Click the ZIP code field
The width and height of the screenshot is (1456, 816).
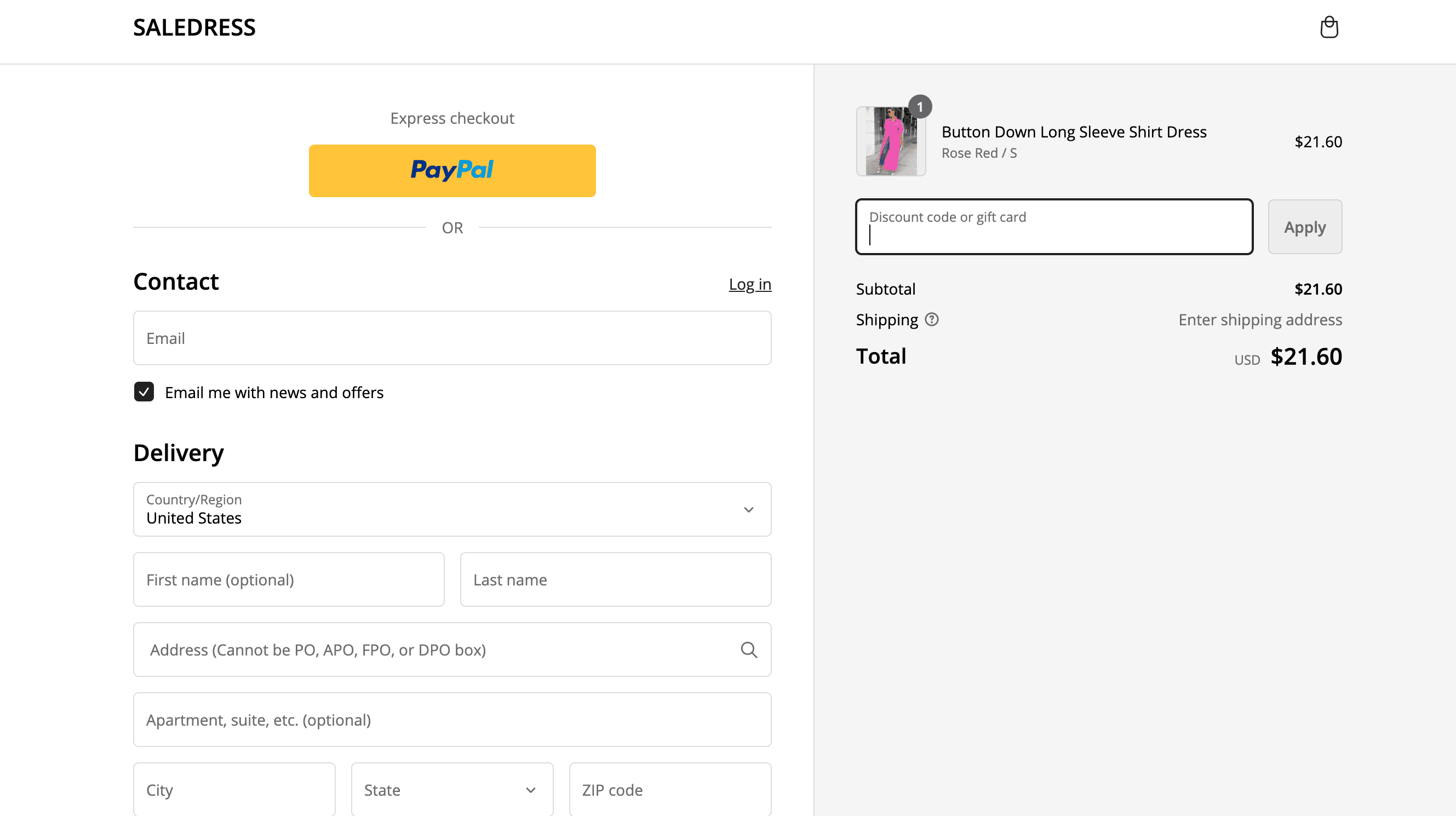670,790
